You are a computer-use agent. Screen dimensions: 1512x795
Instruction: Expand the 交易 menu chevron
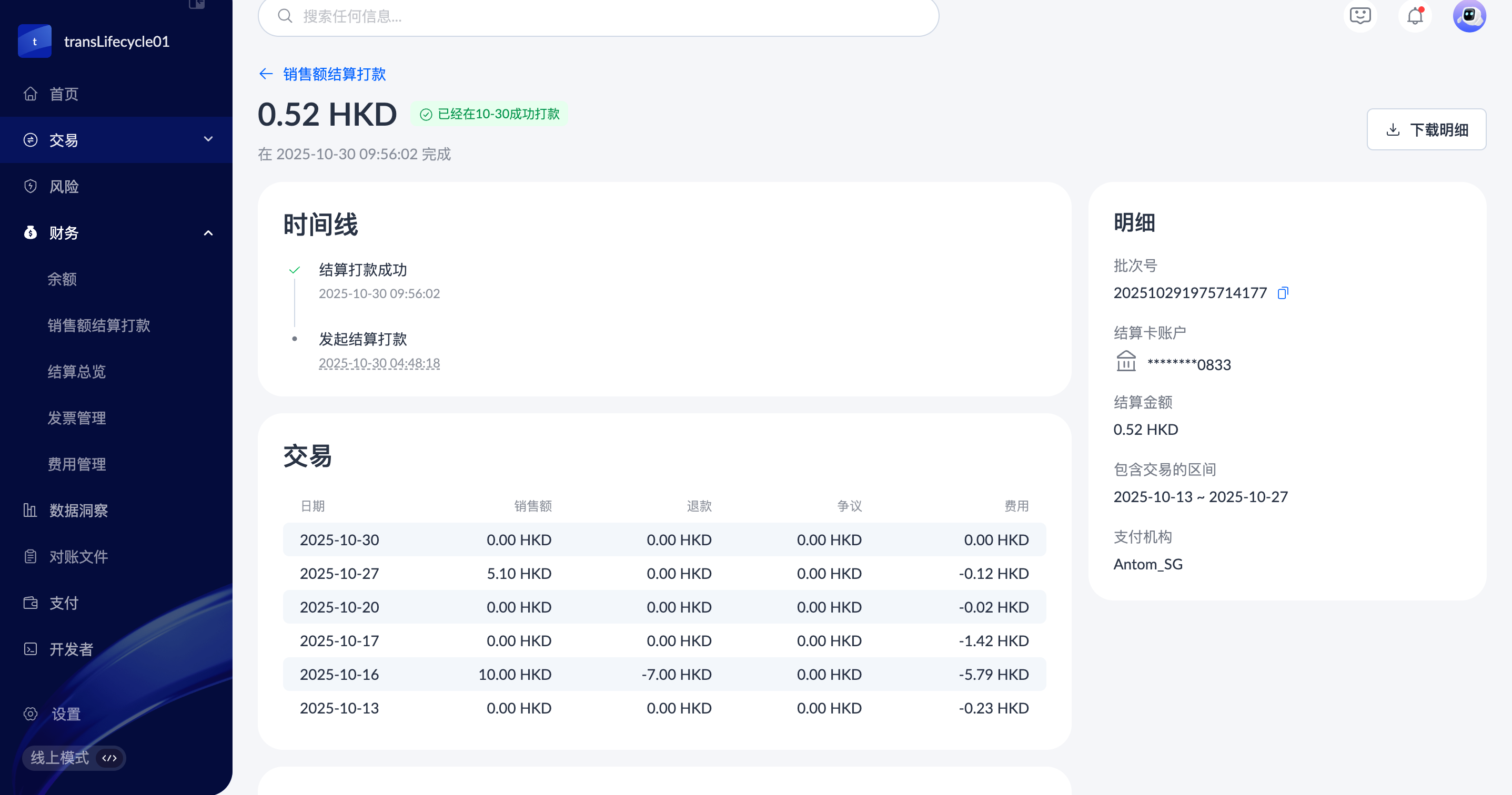click(x=208, y=140)
